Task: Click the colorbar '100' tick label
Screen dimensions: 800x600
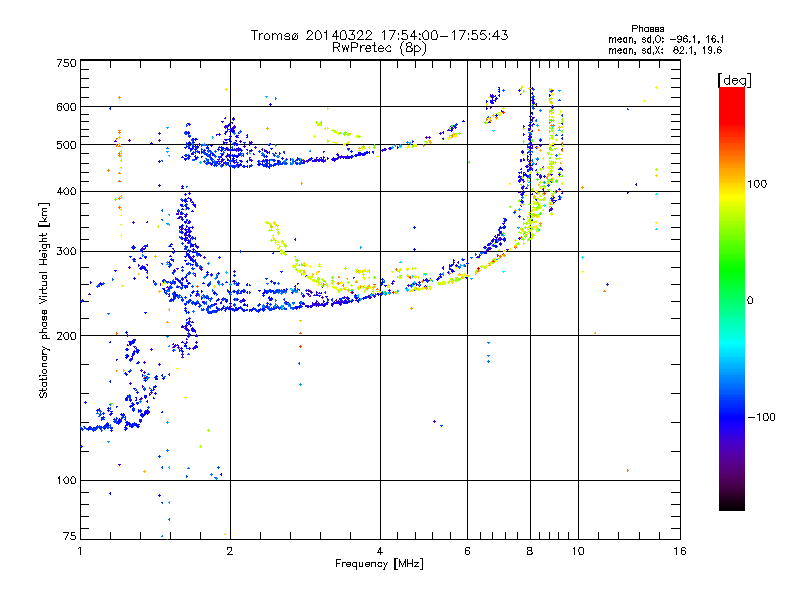Action: coord(757,184)
